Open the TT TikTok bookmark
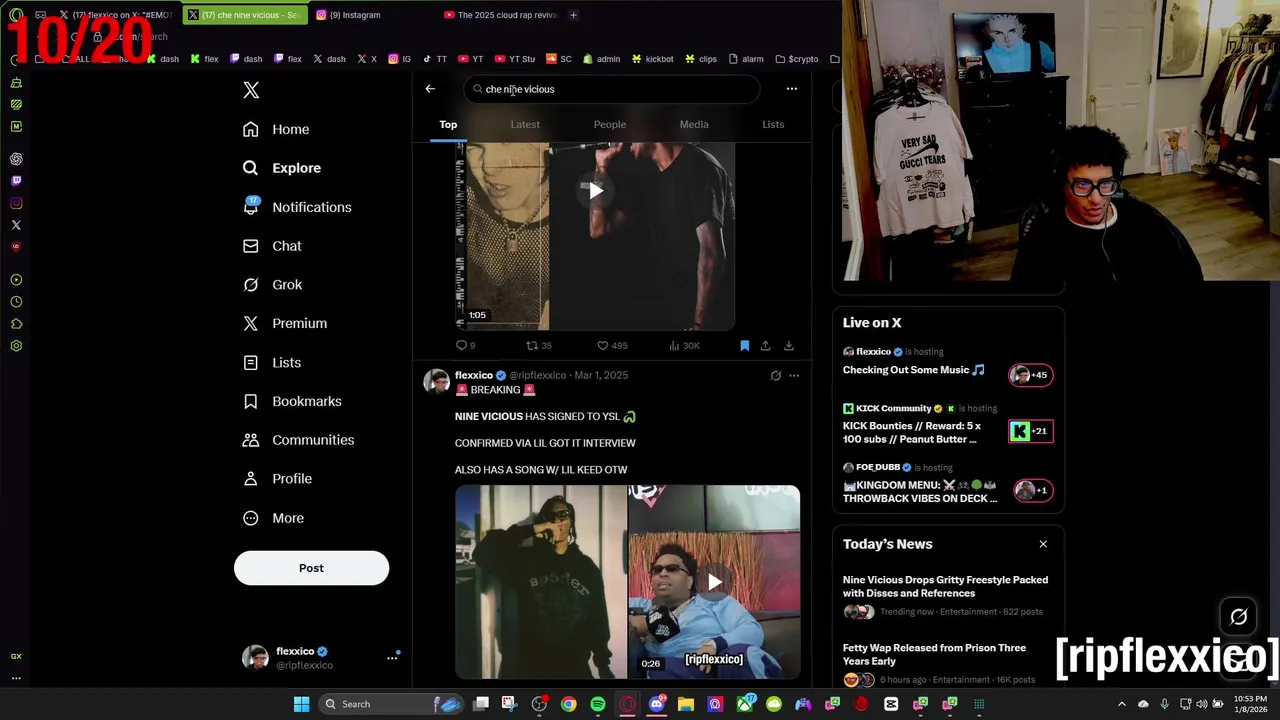The width and height of the screenshot is (1280, 720). [435, 59]
